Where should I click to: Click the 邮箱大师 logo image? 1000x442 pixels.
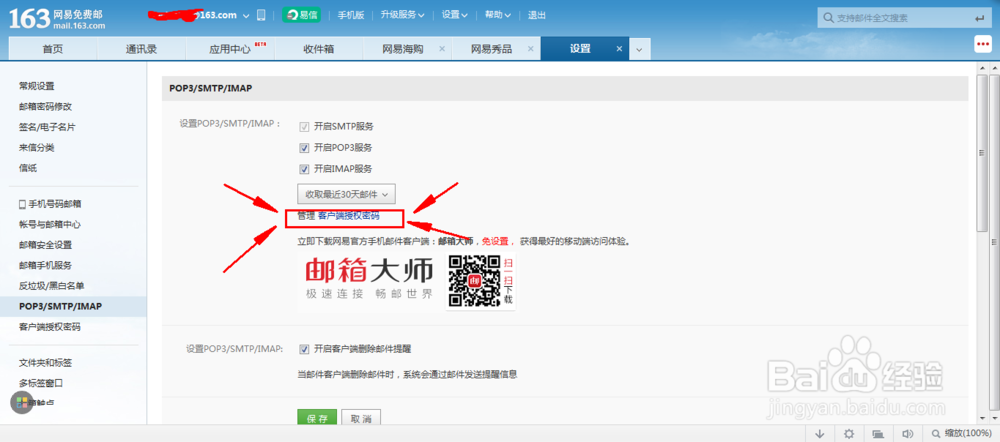click(x=370, y=279)
